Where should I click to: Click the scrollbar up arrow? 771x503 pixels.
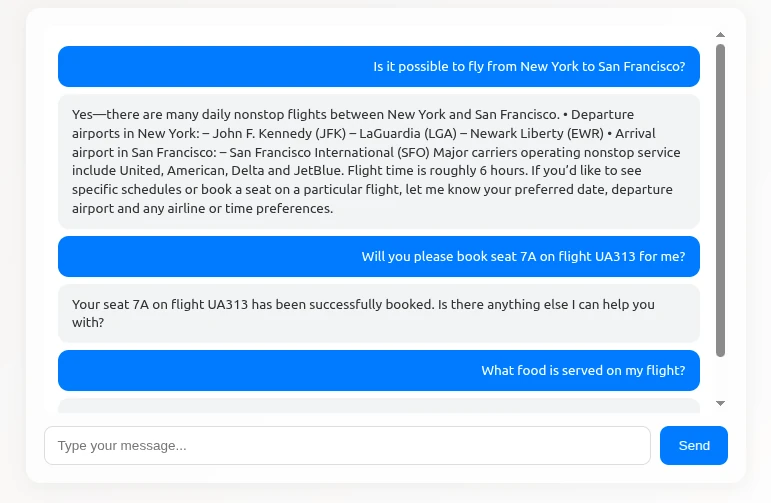pyautogui.click(x=720, y=35)
